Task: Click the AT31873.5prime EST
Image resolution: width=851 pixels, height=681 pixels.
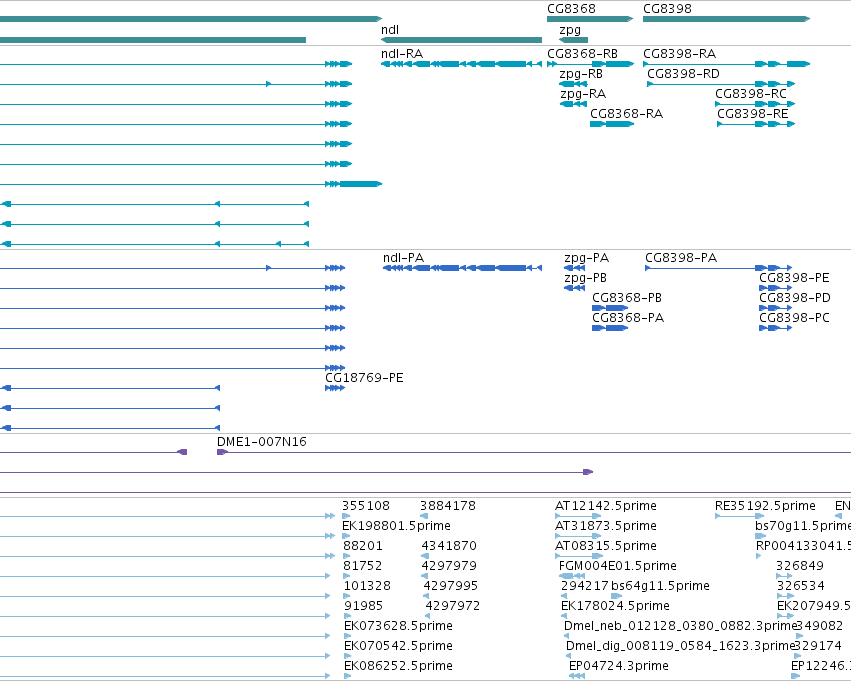Action: 578,536
